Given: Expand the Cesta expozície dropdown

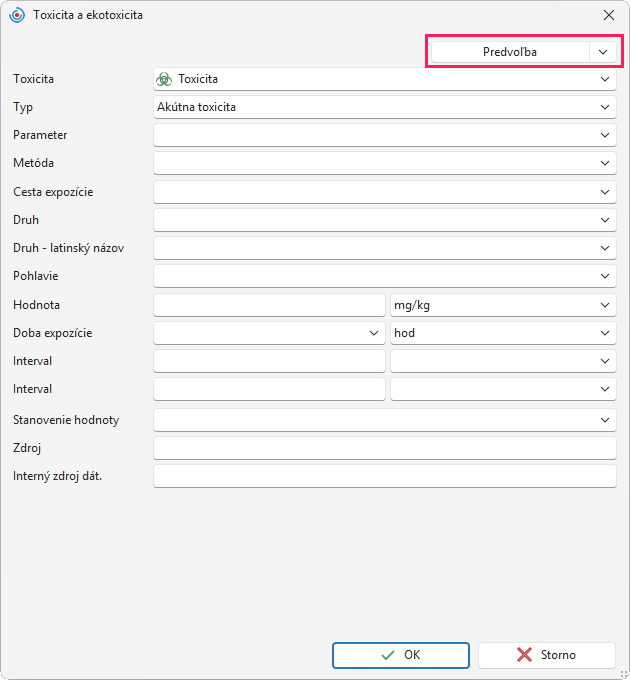Looking at the screenshot, I should [x=385, y=192].
